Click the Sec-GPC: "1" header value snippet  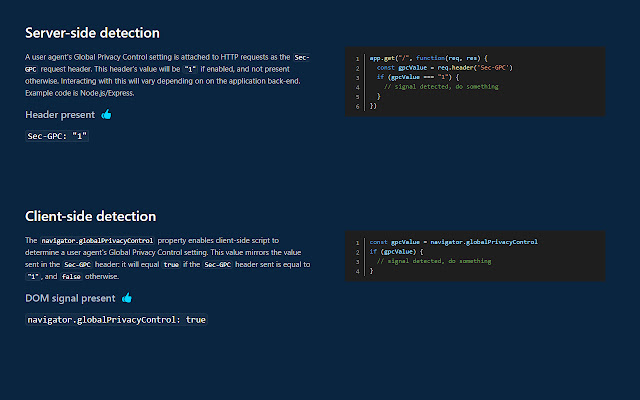pos(58,135)
